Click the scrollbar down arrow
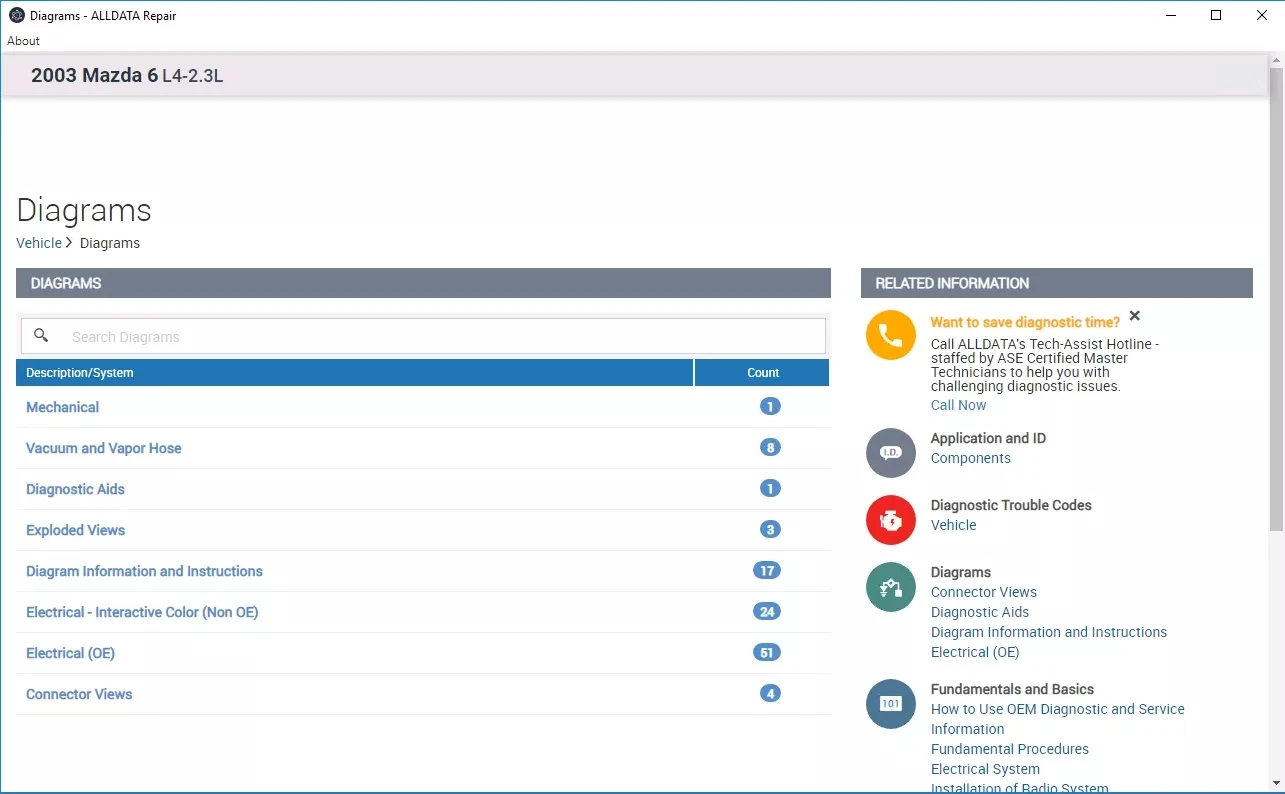Viewport: 1285px width, 794px height. point(1275,783)
